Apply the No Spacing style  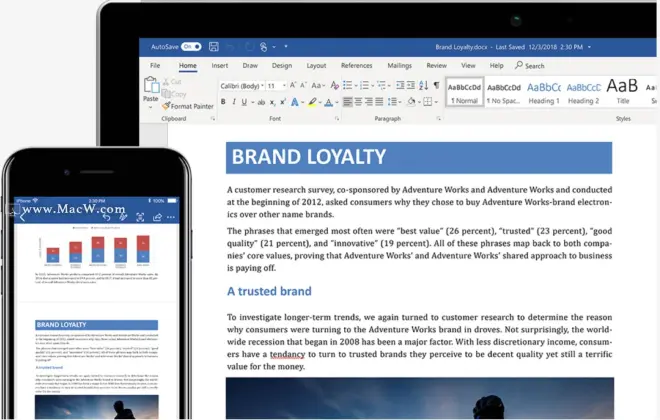tap(504, 92)
